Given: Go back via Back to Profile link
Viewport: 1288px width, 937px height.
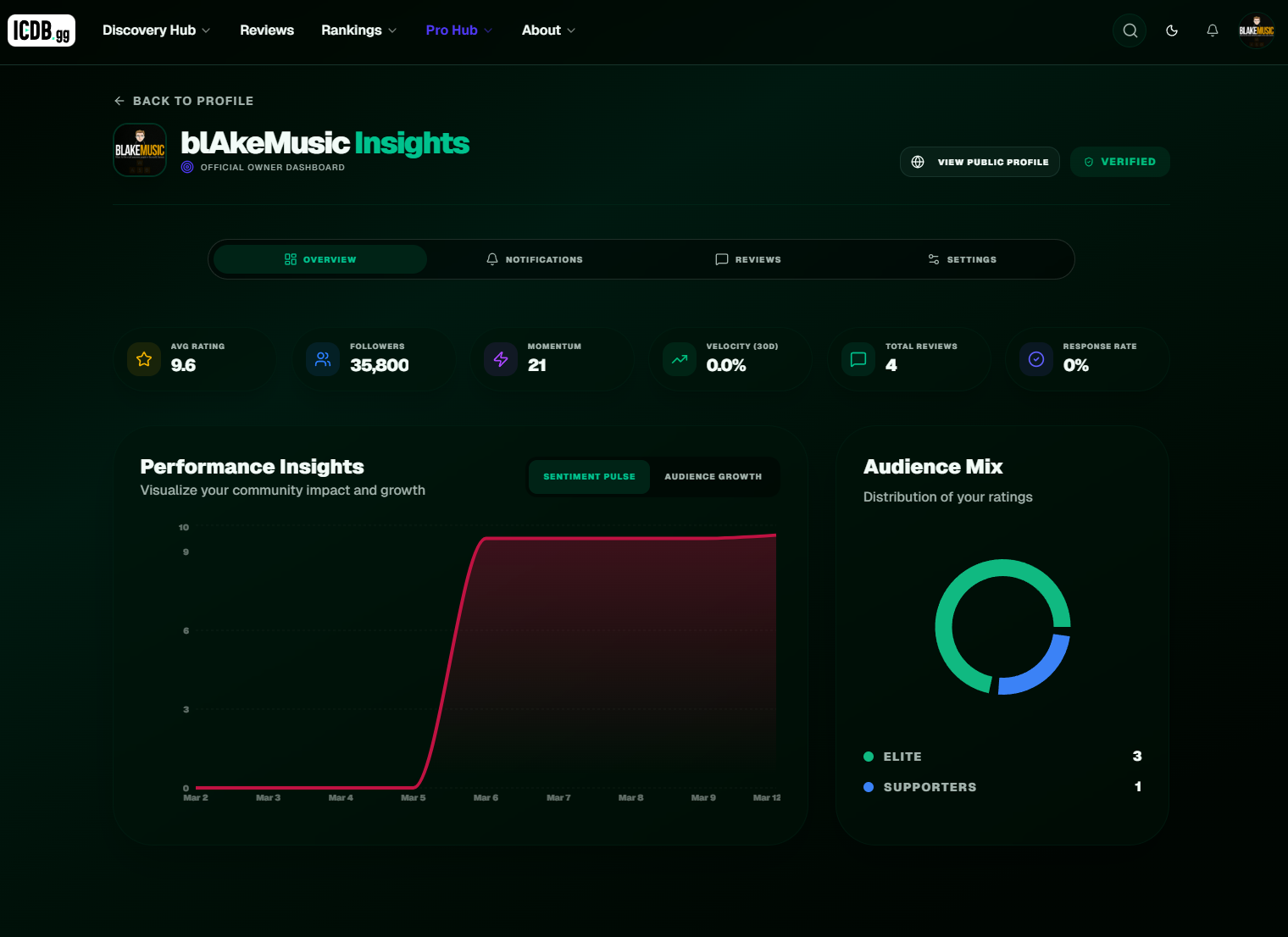Looking at the screenshot, I should tap(184, 101).
